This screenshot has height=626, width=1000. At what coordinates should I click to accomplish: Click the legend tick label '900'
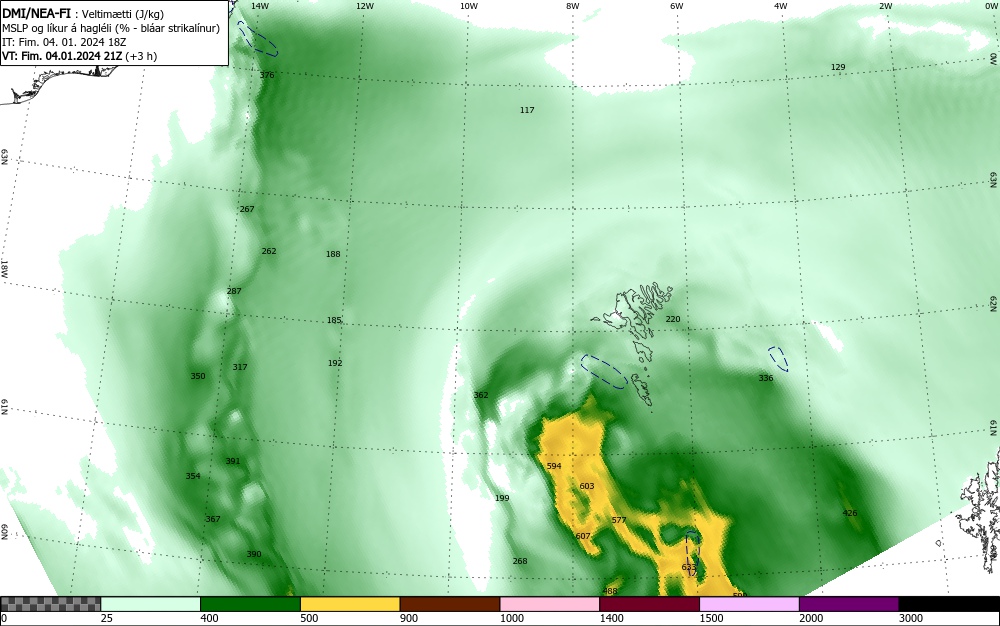(409, 618)
